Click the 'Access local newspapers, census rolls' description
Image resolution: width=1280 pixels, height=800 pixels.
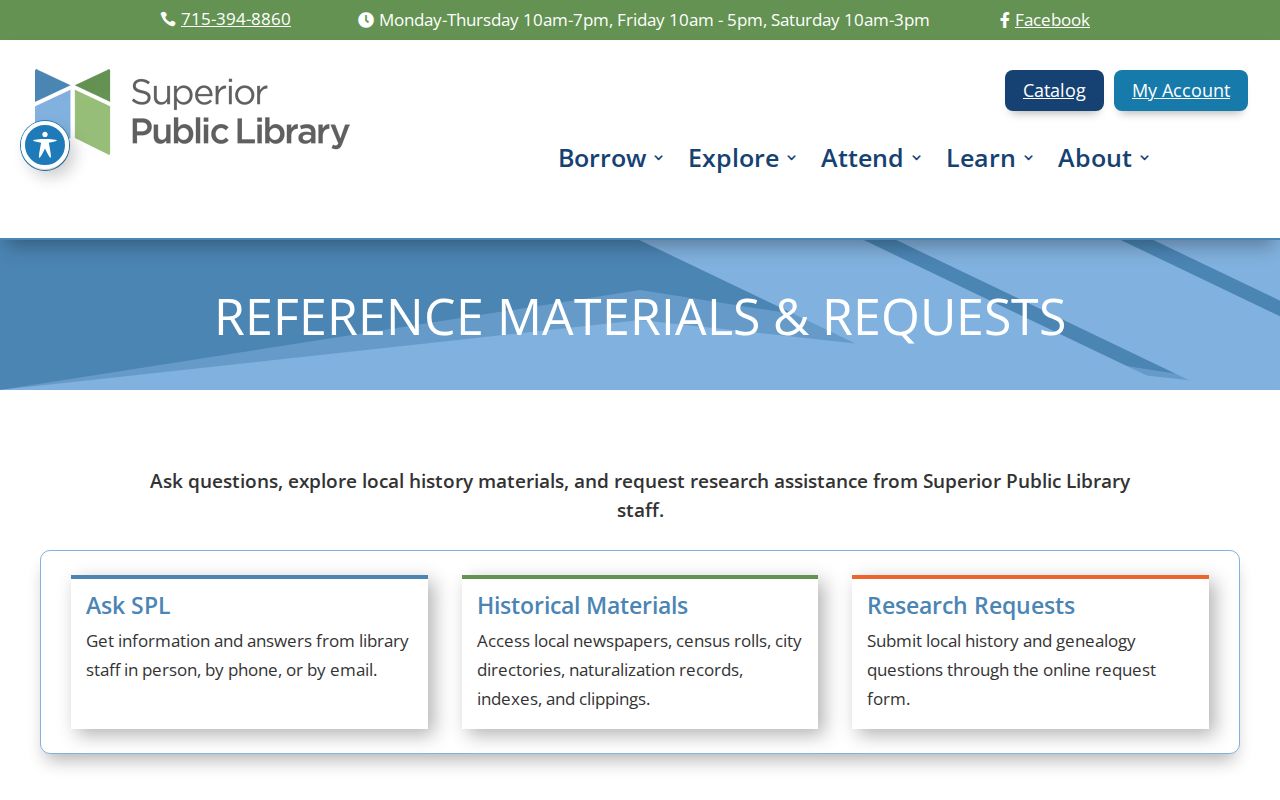pos(639,670)
